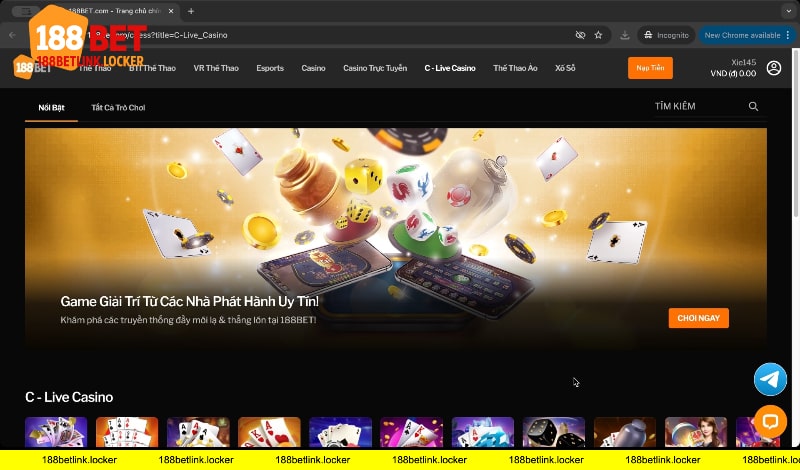Open a new browser tab
This screenshot has height=470, width=800.
(x=191, y=11)
